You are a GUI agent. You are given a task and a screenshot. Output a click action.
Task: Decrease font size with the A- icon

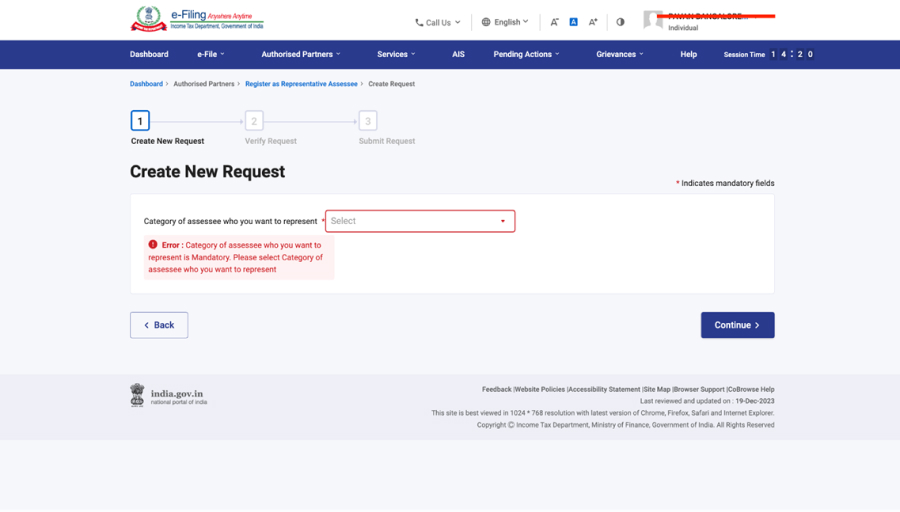point(554,22)
